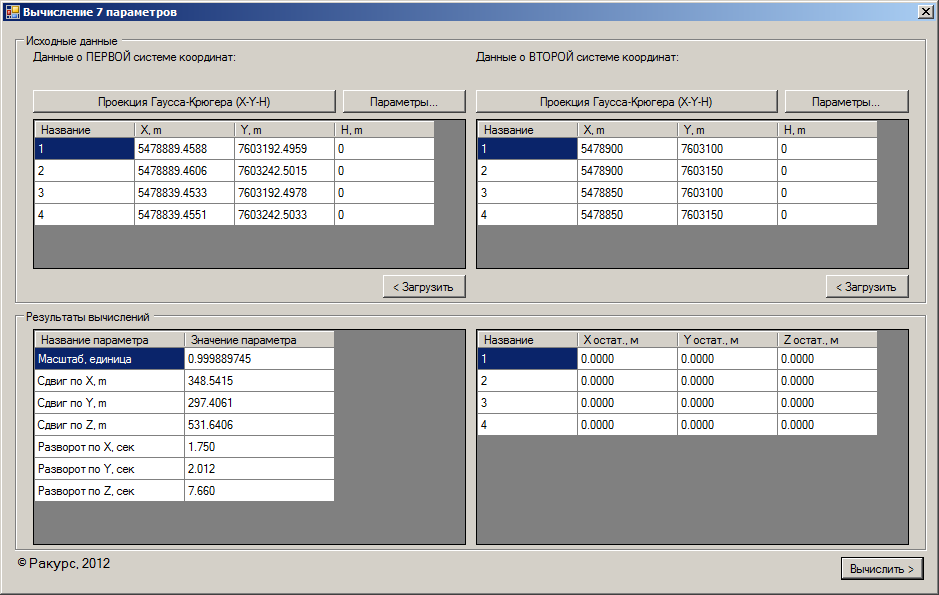
Task: Select Y cell 7603242.5015 in first table
Action: pyautogui.click(x=284, y=171)
